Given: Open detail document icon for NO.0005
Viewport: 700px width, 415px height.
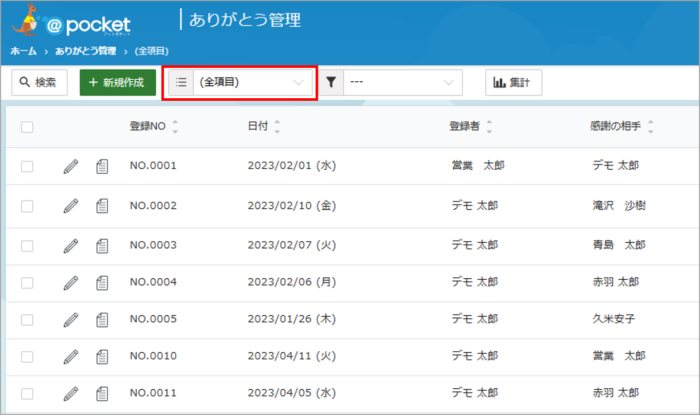Looking at the screenshot, I should click(102, 320).
